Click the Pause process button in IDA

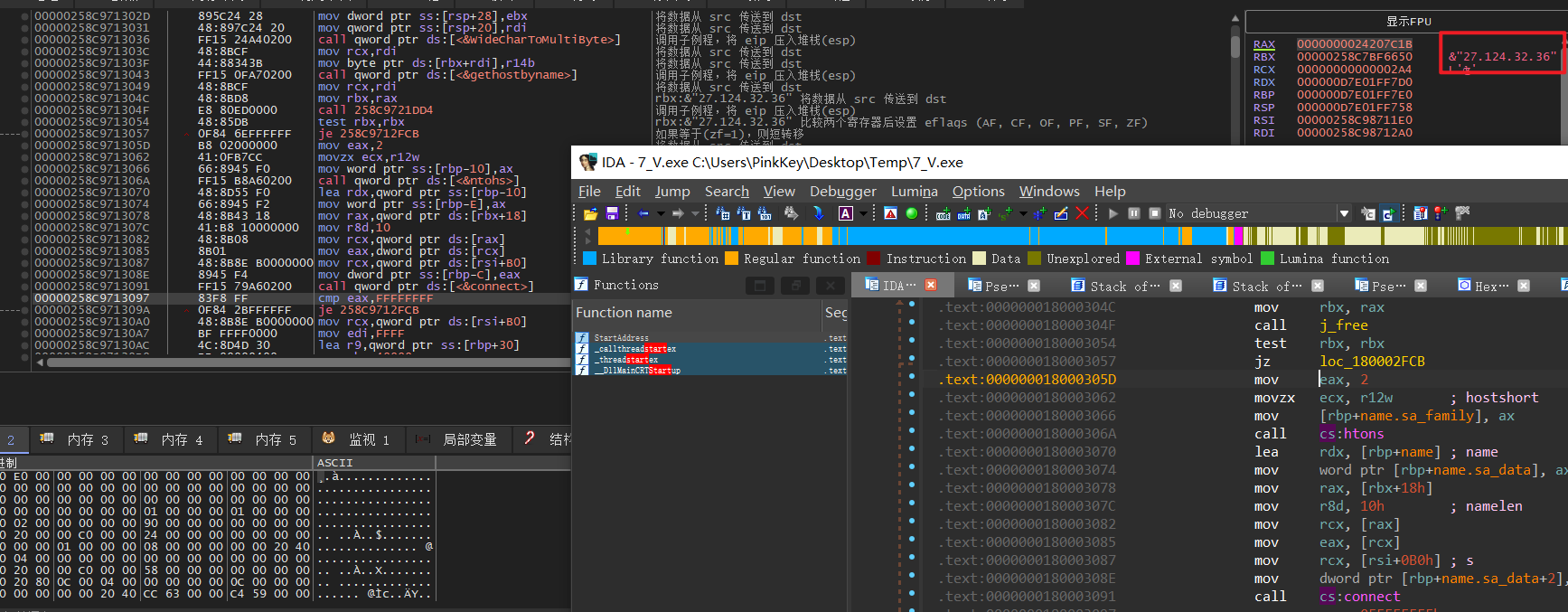[x=1134, y=213]
